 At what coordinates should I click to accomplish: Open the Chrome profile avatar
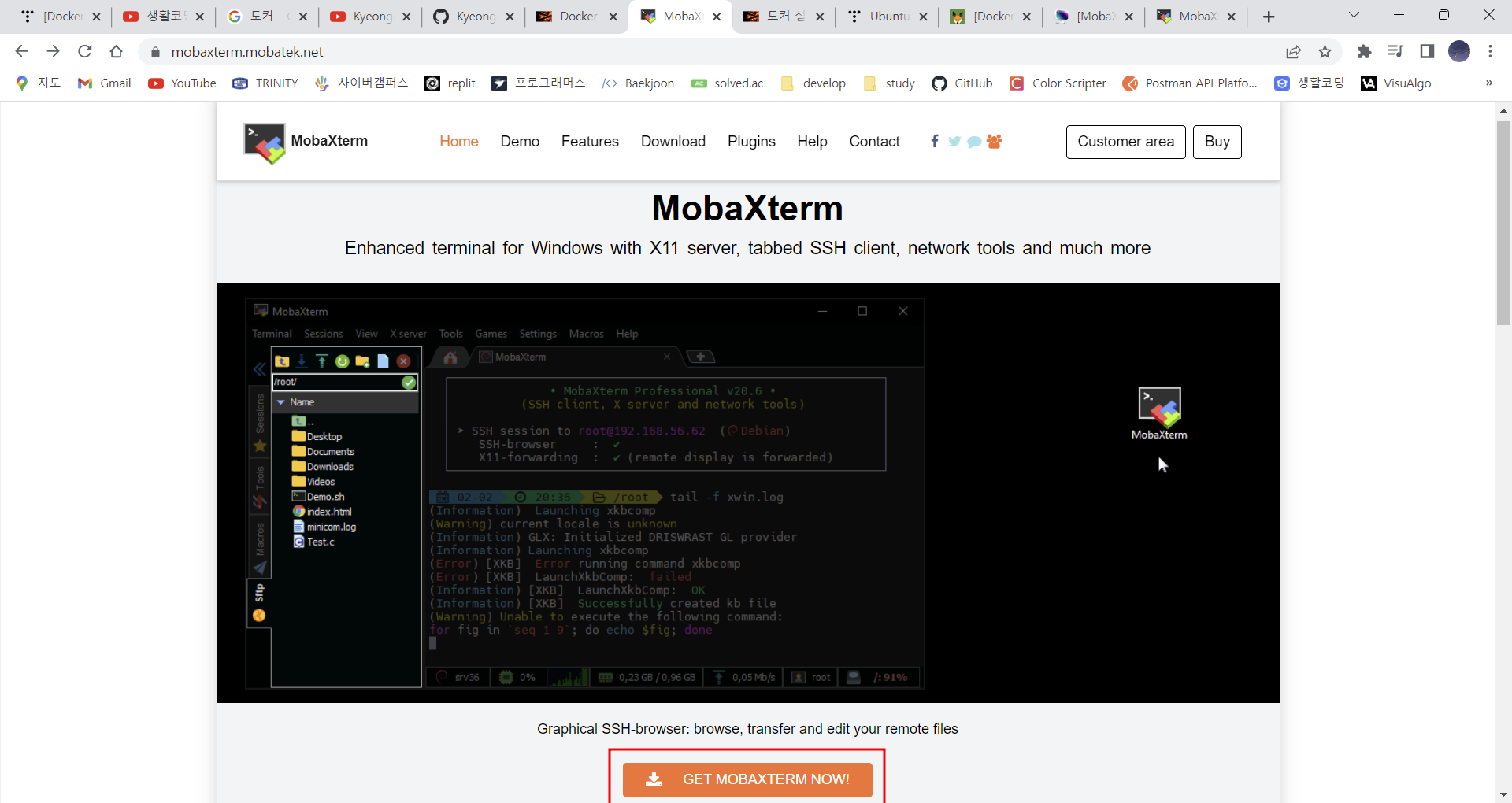point(1459,51)
